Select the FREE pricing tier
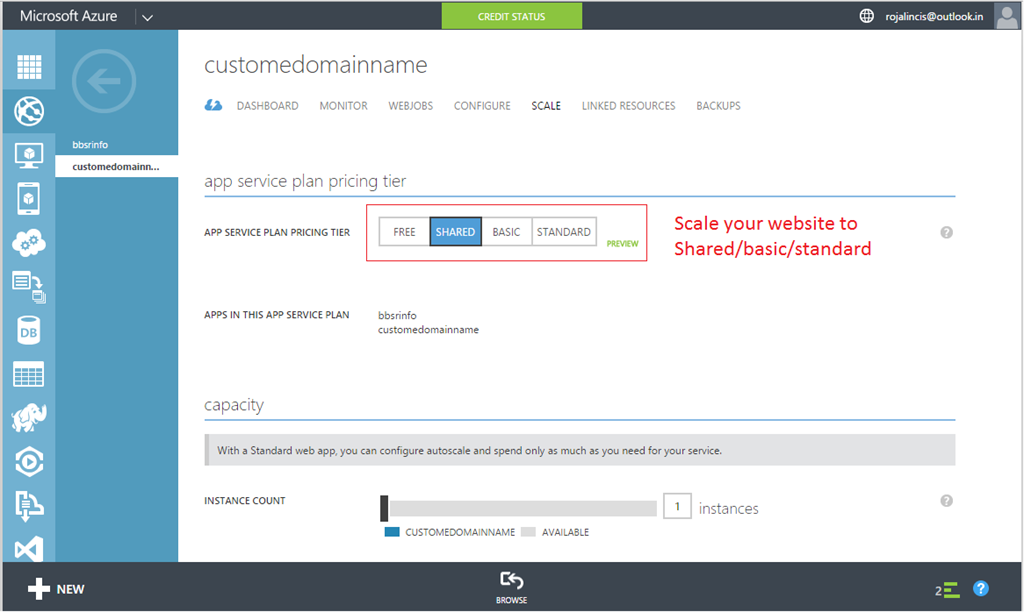Image resolution: width=1024 pixels, height=612 pixels. pyautogui.click(x=404, y=232)
